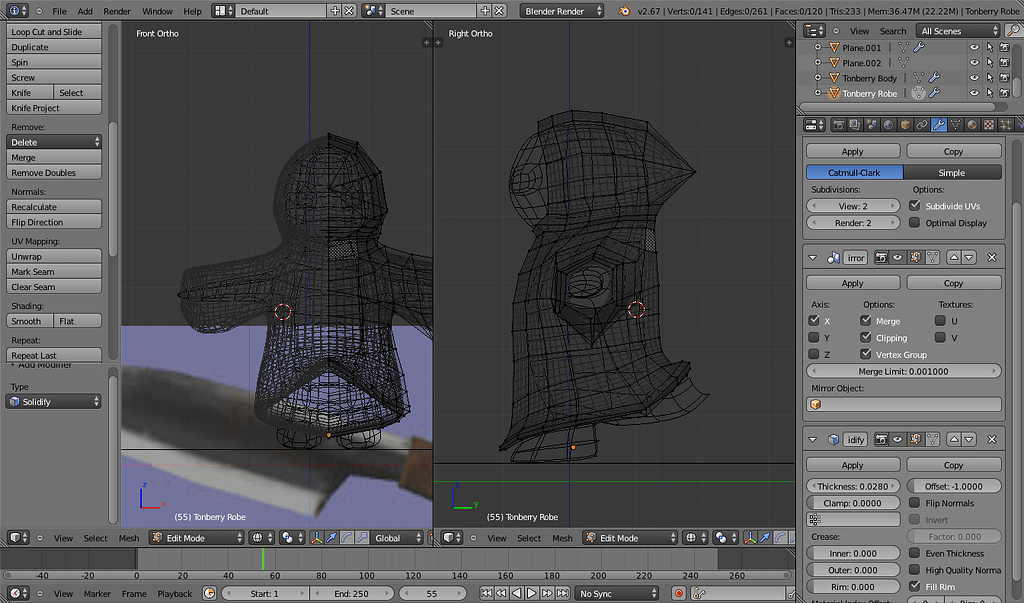Expand Tonberry Body tree node

[x=818, y=78]
